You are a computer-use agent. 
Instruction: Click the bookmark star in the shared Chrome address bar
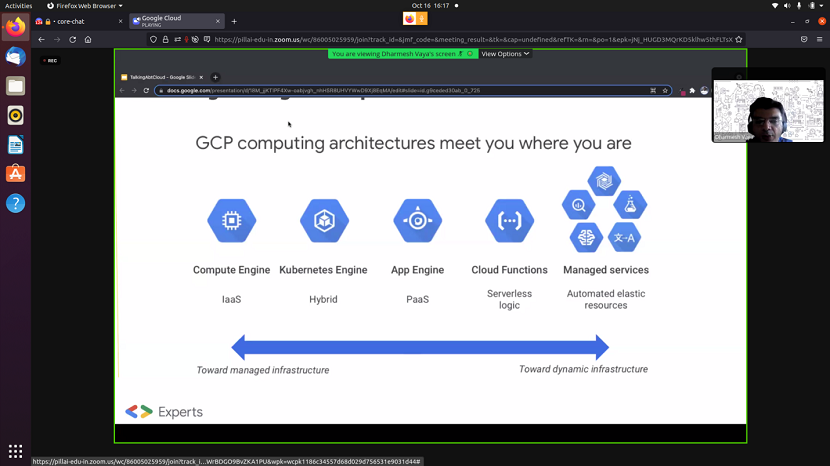[665, 91]
